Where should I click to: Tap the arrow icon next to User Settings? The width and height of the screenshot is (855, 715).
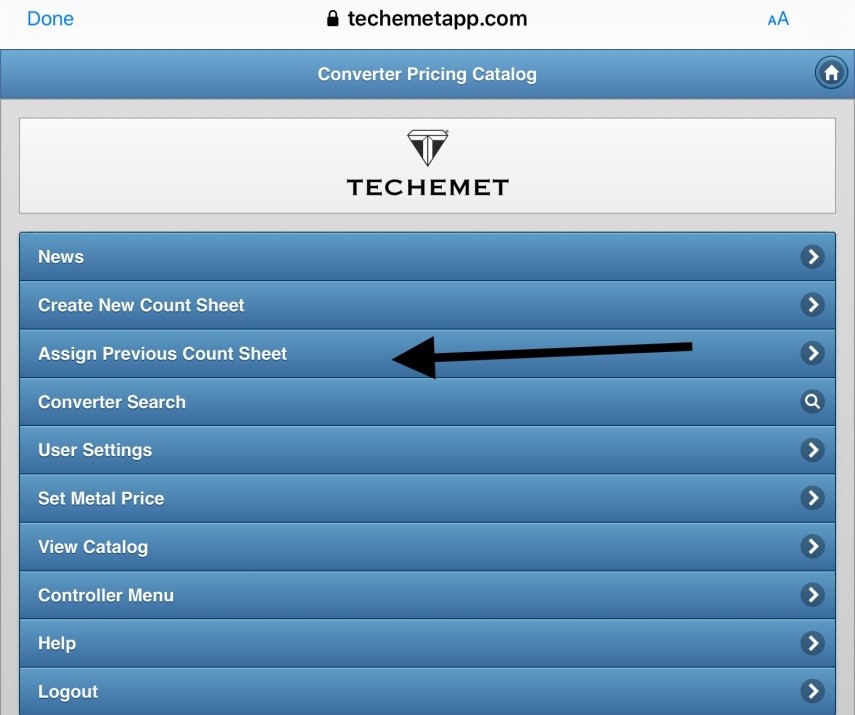click(813, 450)
